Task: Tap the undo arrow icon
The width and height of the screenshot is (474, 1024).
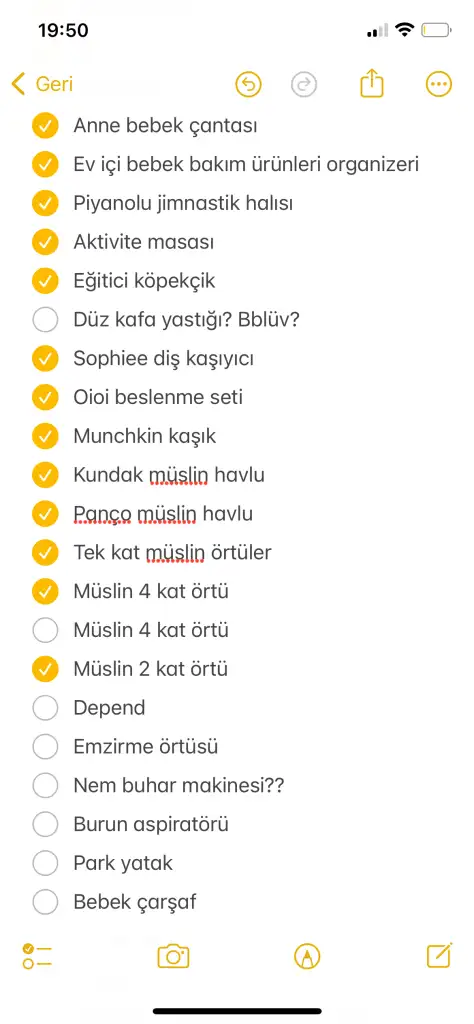Action: tap(248, 84)
